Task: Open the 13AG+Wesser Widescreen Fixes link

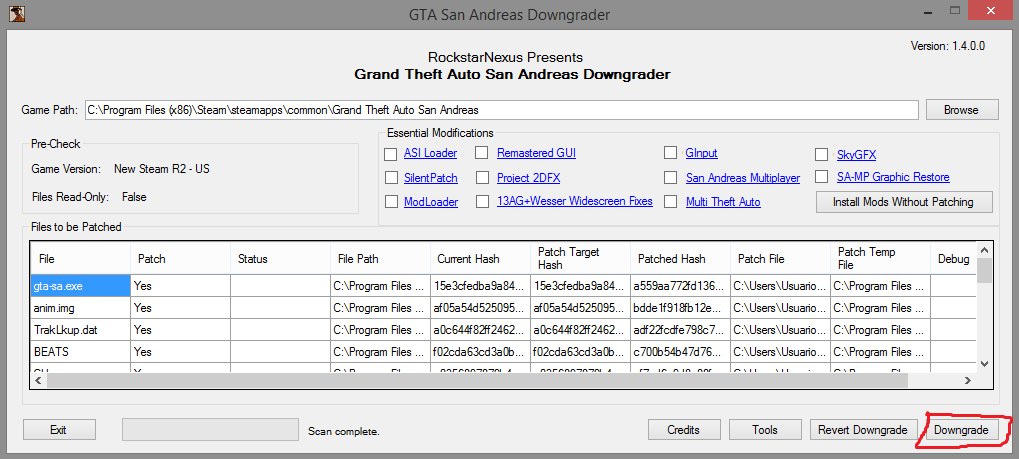Action: [574, 202]
